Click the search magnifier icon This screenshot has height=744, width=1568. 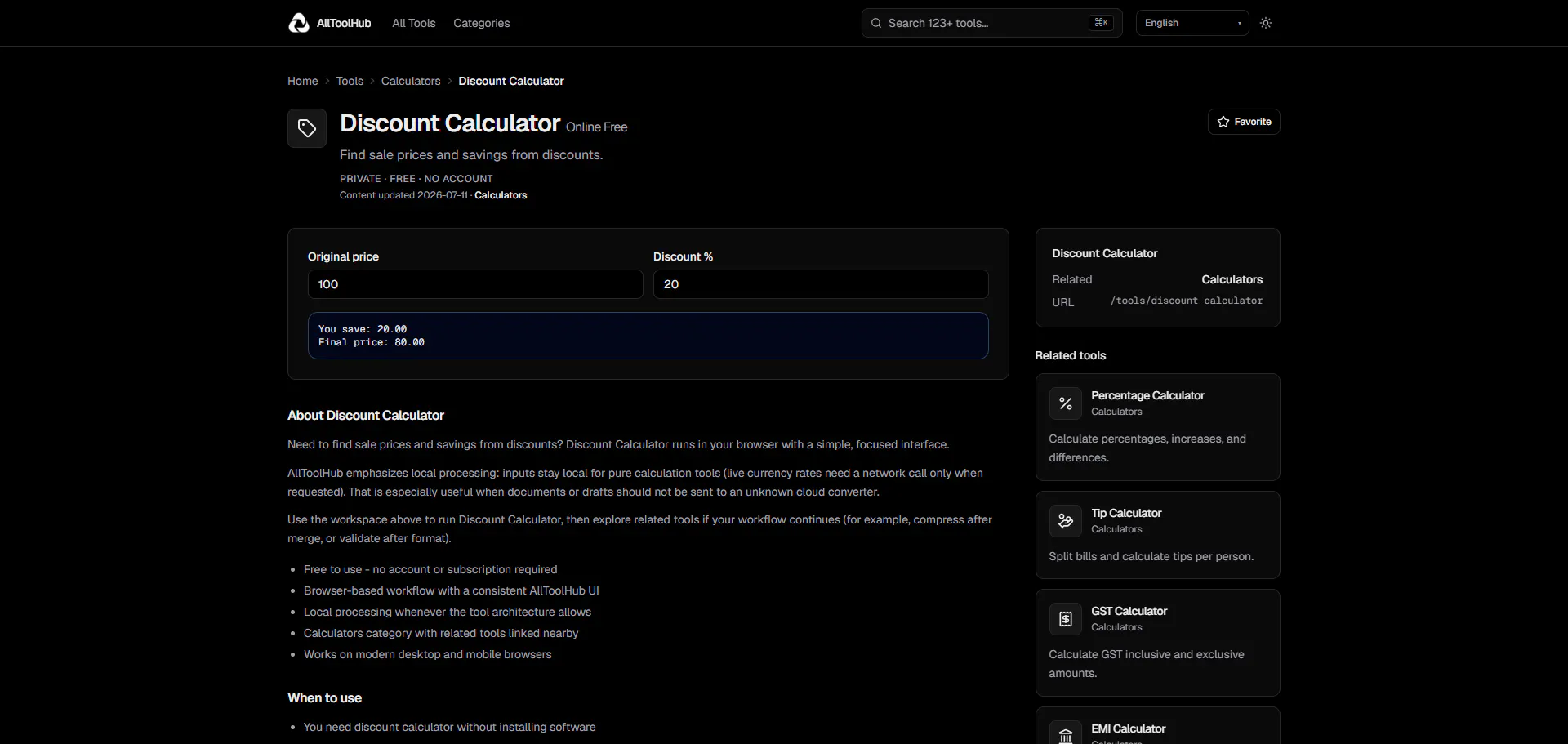click(876, 23)
